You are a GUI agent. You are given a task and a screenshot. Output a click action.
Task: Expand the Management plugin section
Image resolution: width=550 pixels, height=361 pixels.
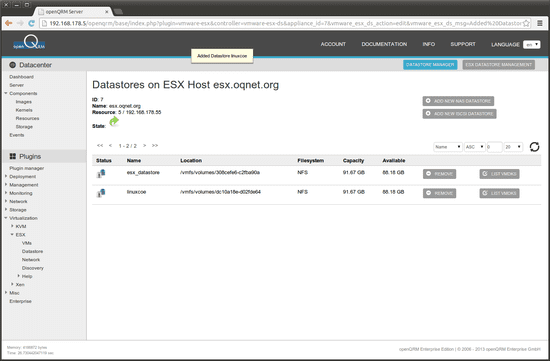(6, 185)
